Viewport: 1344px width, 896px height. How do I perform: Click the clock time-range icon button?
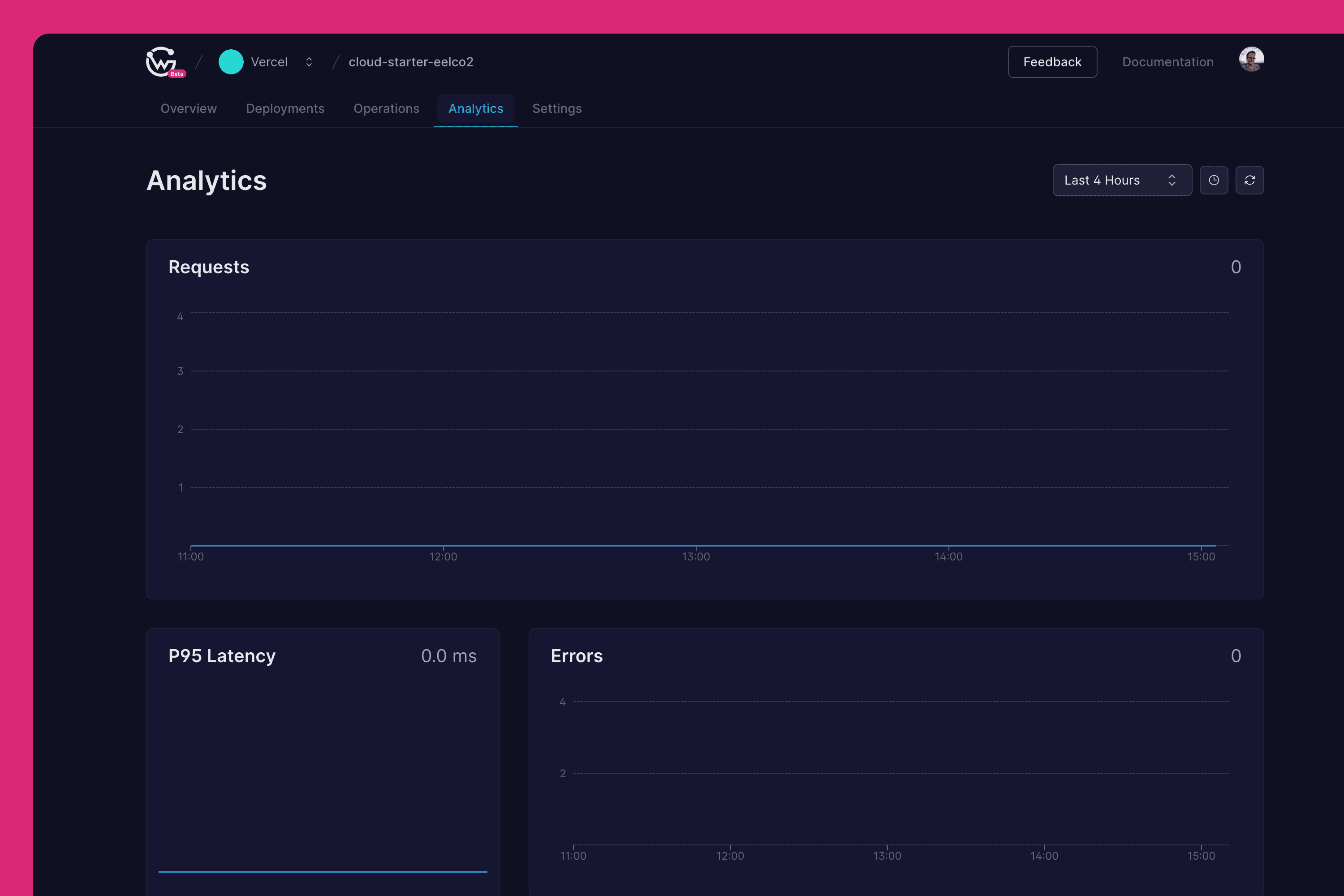pos(1214,181)
